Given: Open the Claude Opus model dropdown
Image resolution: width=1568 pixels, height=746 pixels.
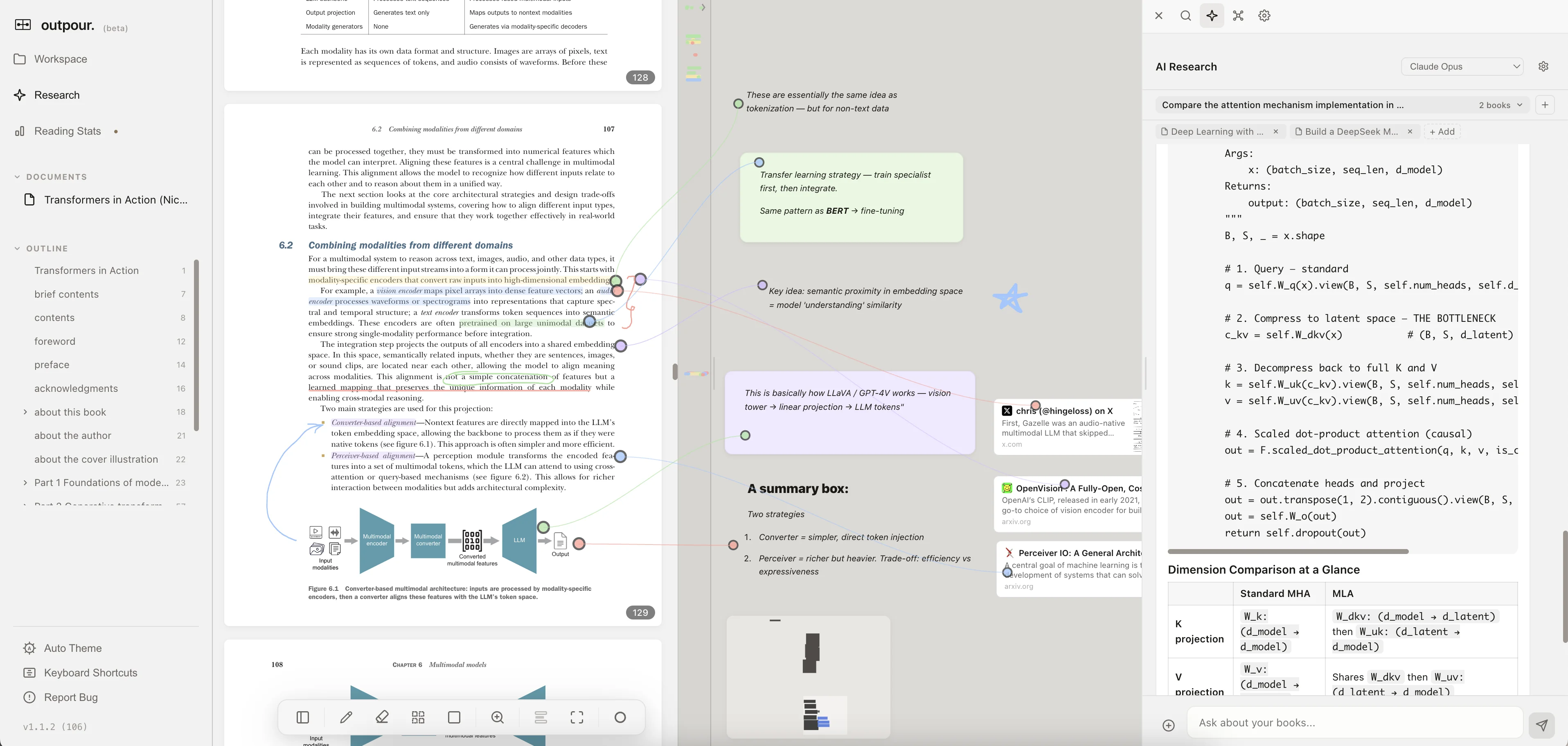Looking at the screenshot, I should (1462, 66).
